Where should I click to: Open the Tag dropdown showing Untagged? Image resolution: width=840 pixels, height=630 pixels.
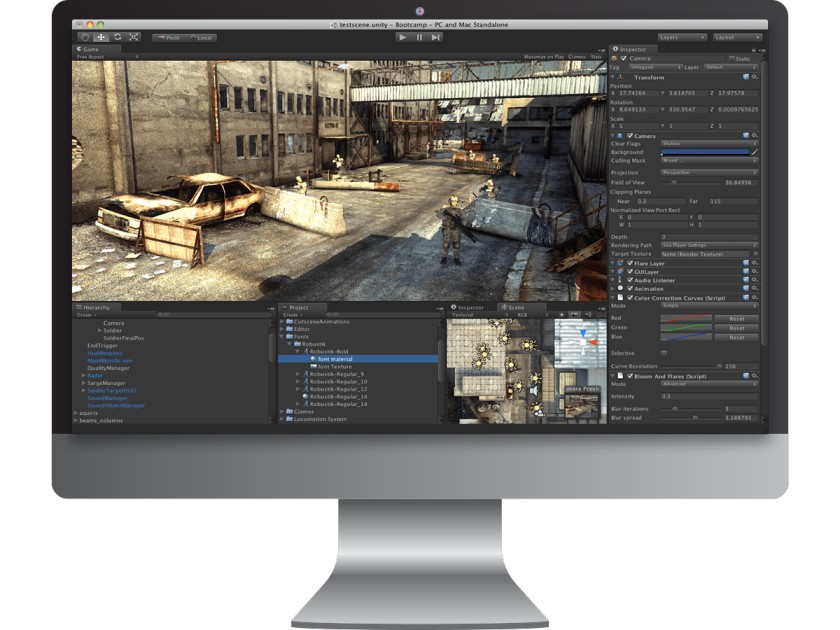tap(655, 68)
